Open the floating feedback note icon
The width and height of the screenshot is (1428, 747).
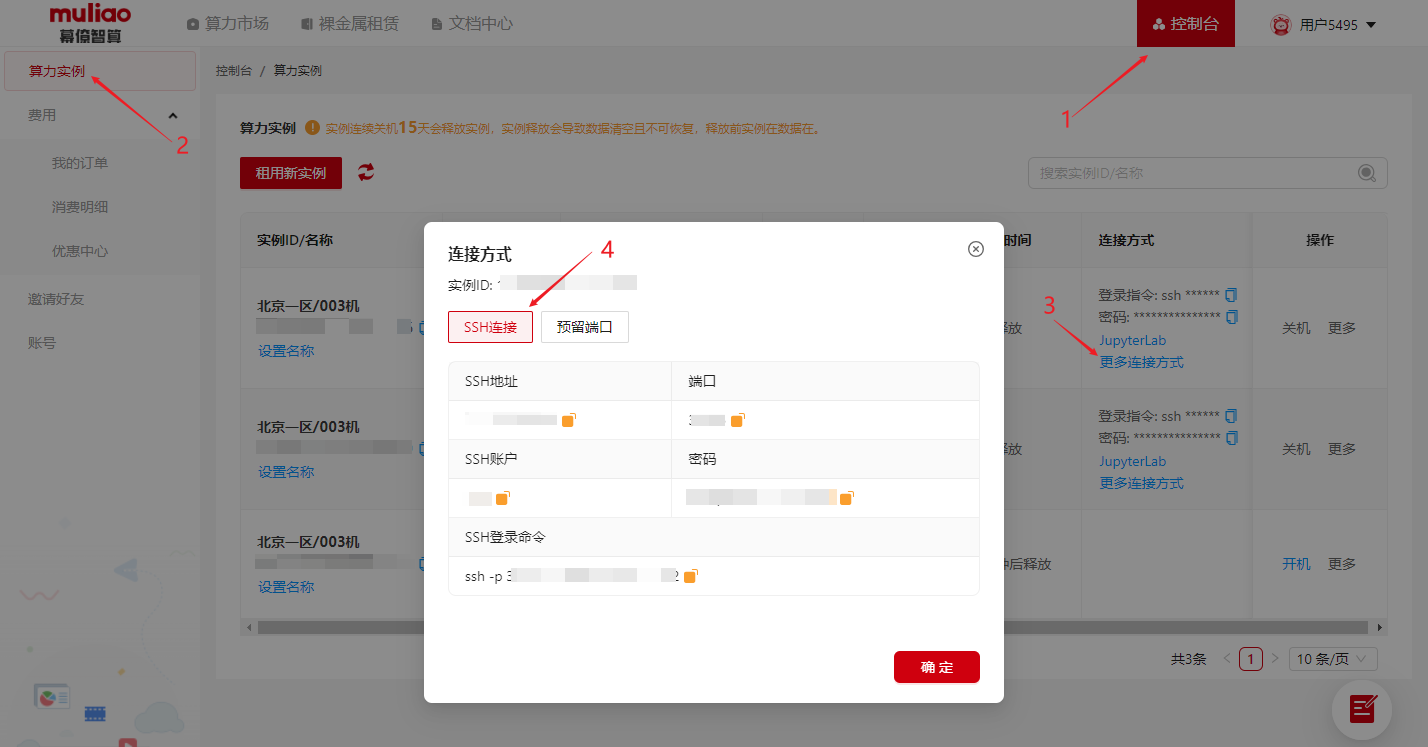click(x=1362, y=708)
